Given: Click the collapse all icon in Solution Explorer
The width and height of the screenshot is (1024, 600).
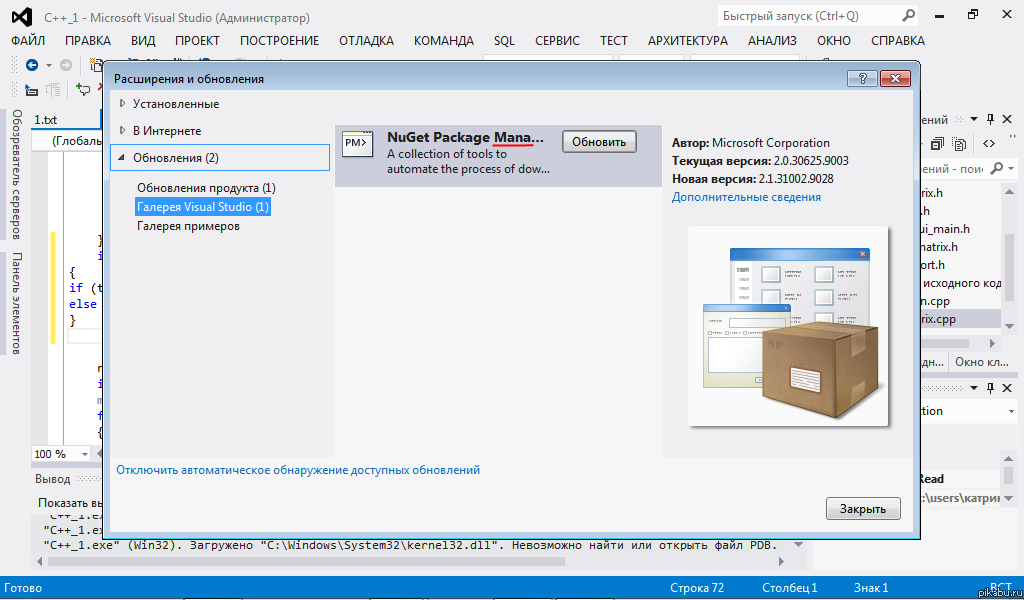Looking at the screenshot, I should point(938,144).
